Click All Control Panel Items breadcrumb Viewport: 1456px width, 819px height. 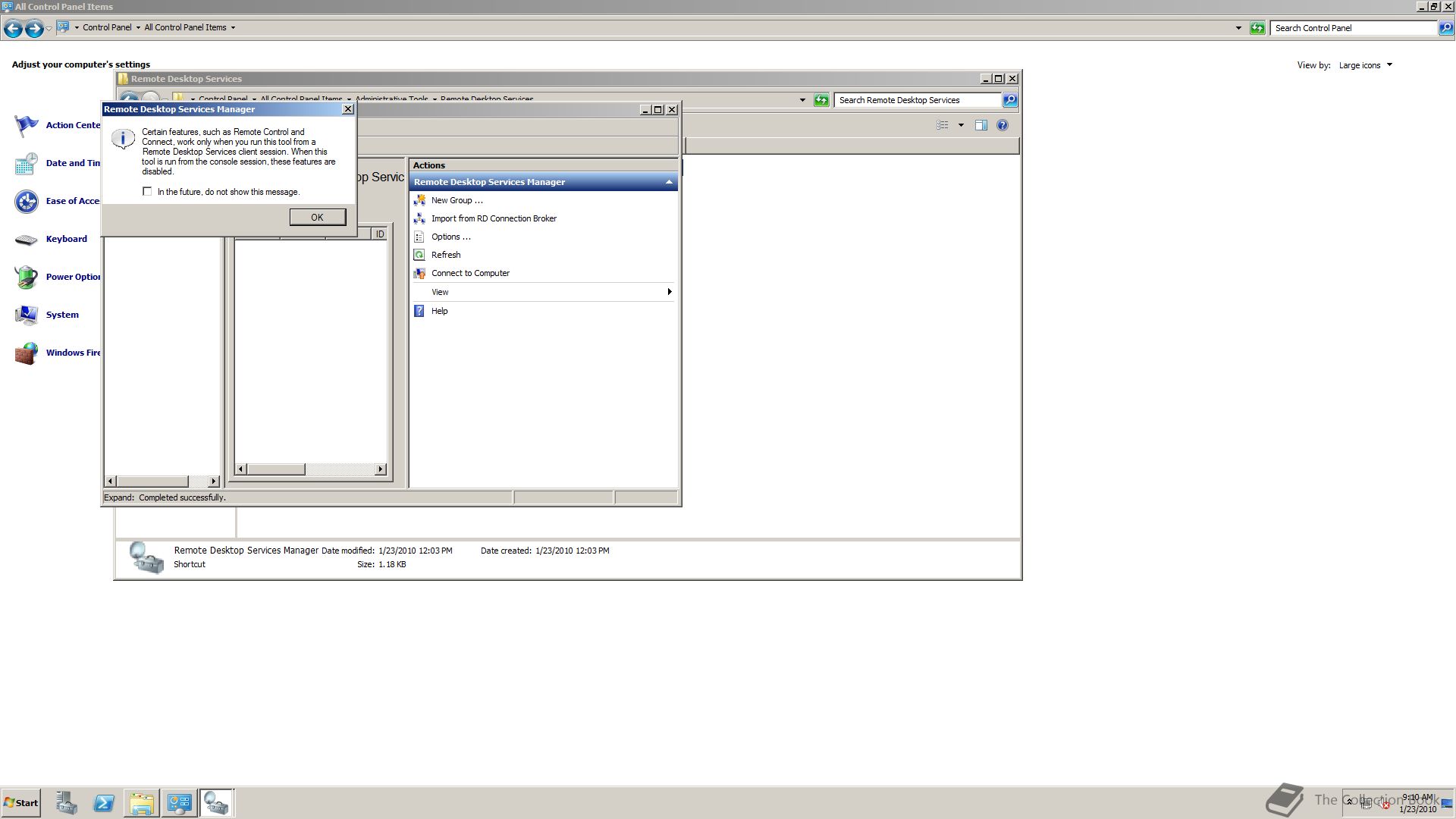185,27
